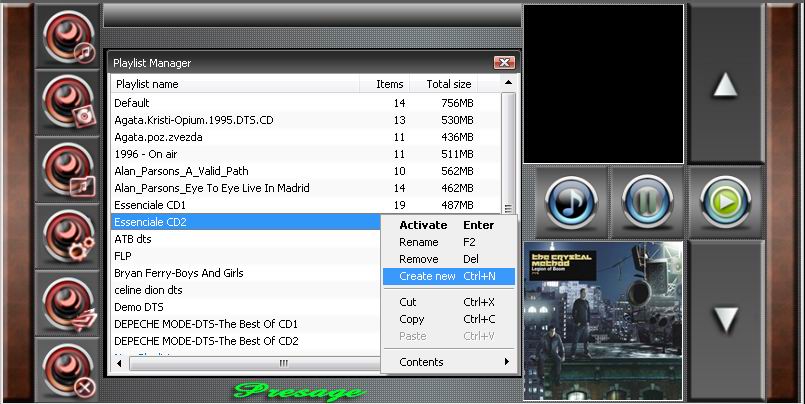
Task: Click the X close sidebar knob icon
Action: pos(69,368)
